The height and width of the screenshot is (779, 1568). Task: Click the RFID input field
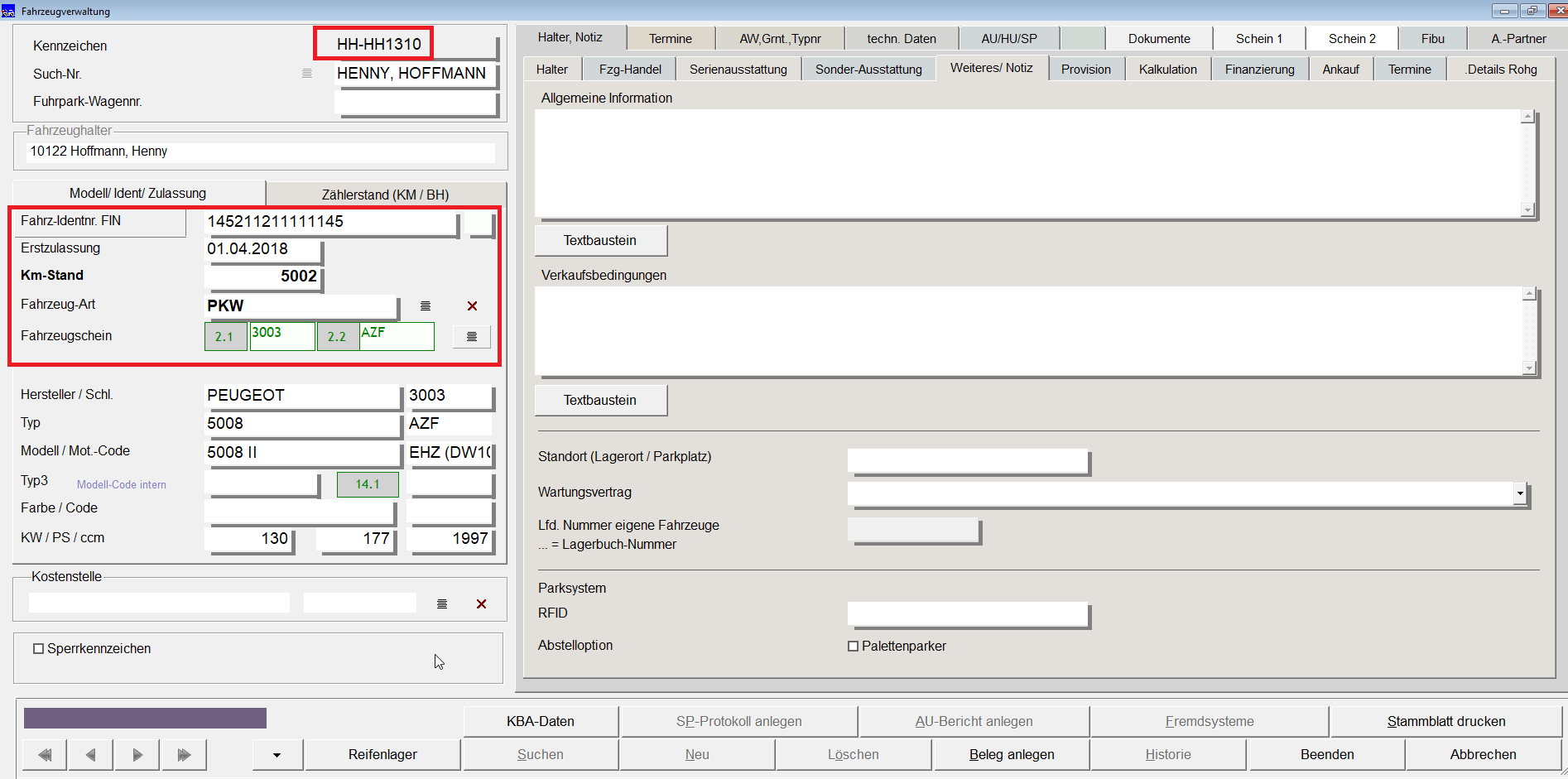968,614
